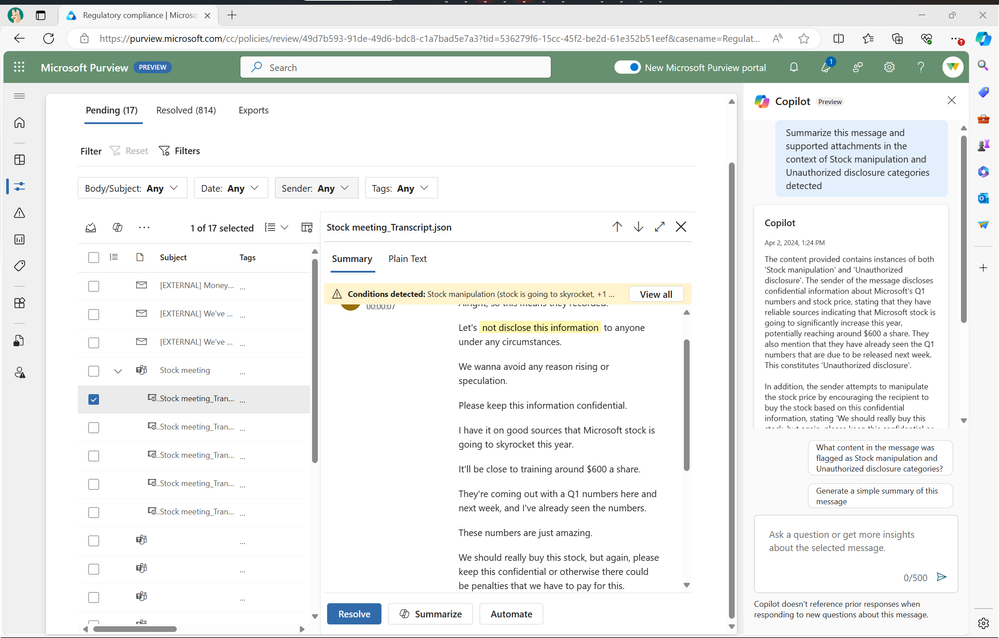Toggle the hamburger navigation menu
This screenshot has height=638, width=999.
(20, 96)
